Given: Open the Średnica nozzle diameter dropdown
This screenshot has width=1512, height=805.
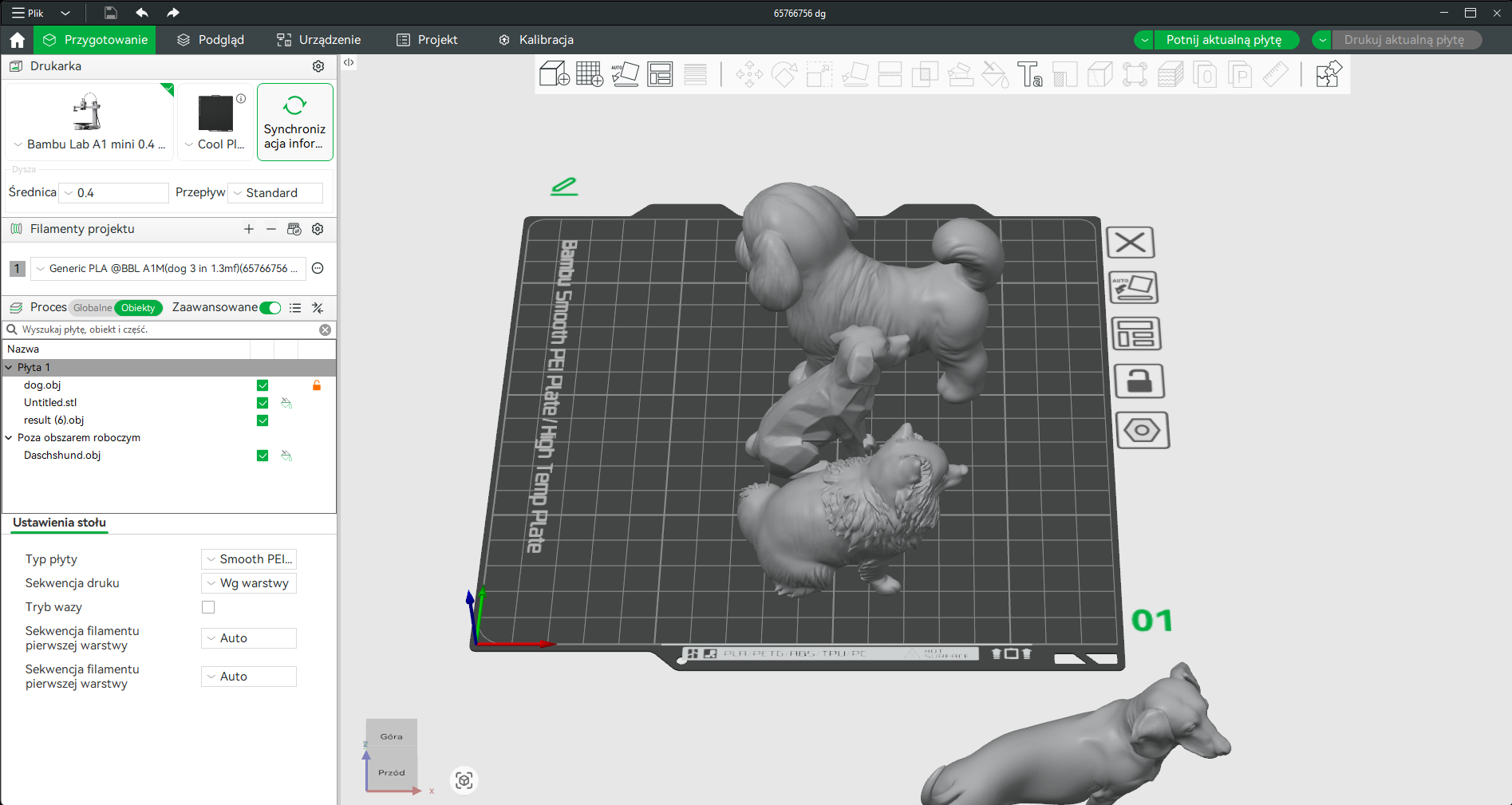Looking at the screenshot, I should click(114, 193).
